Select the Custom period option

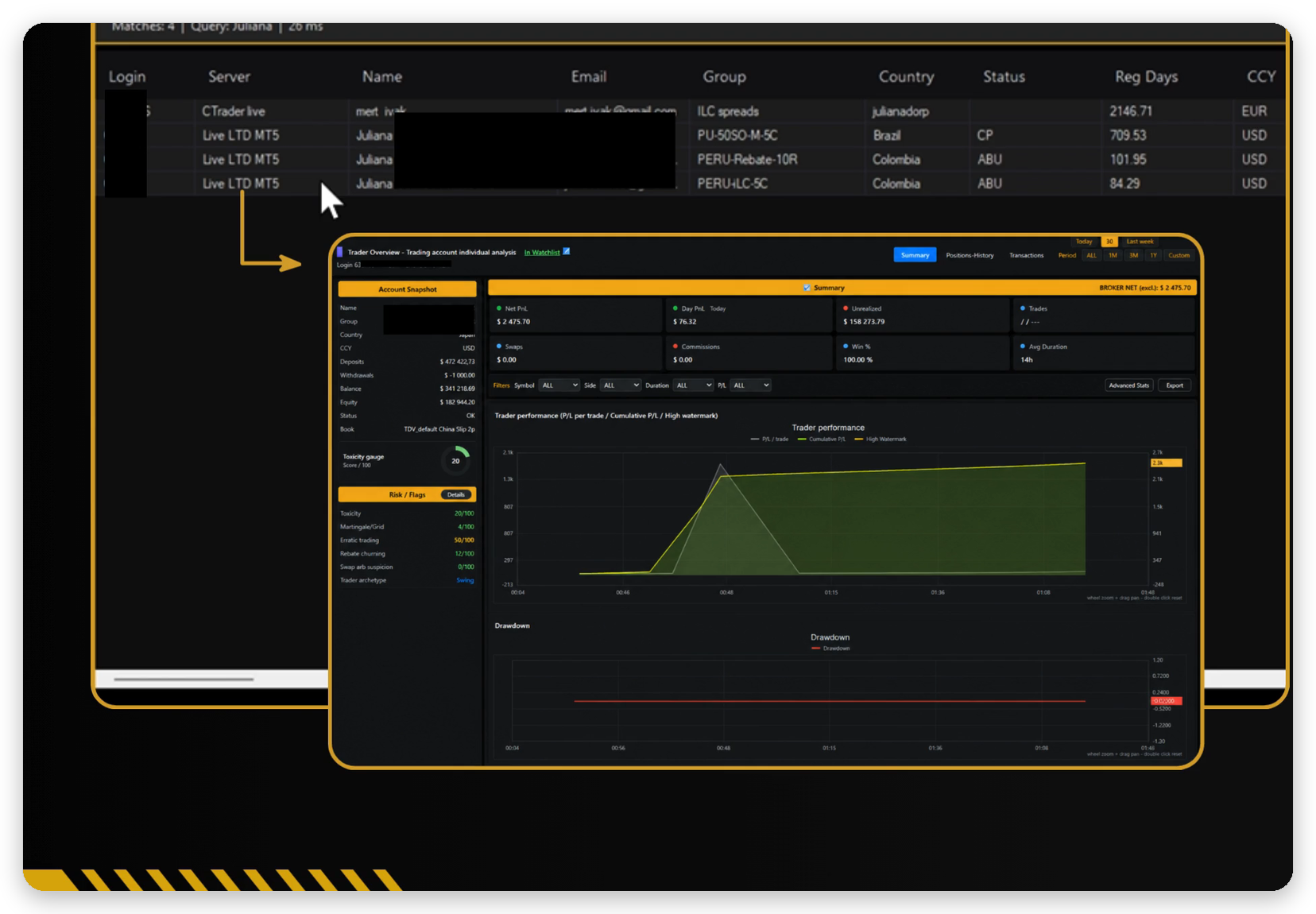tap(1179, 255)
